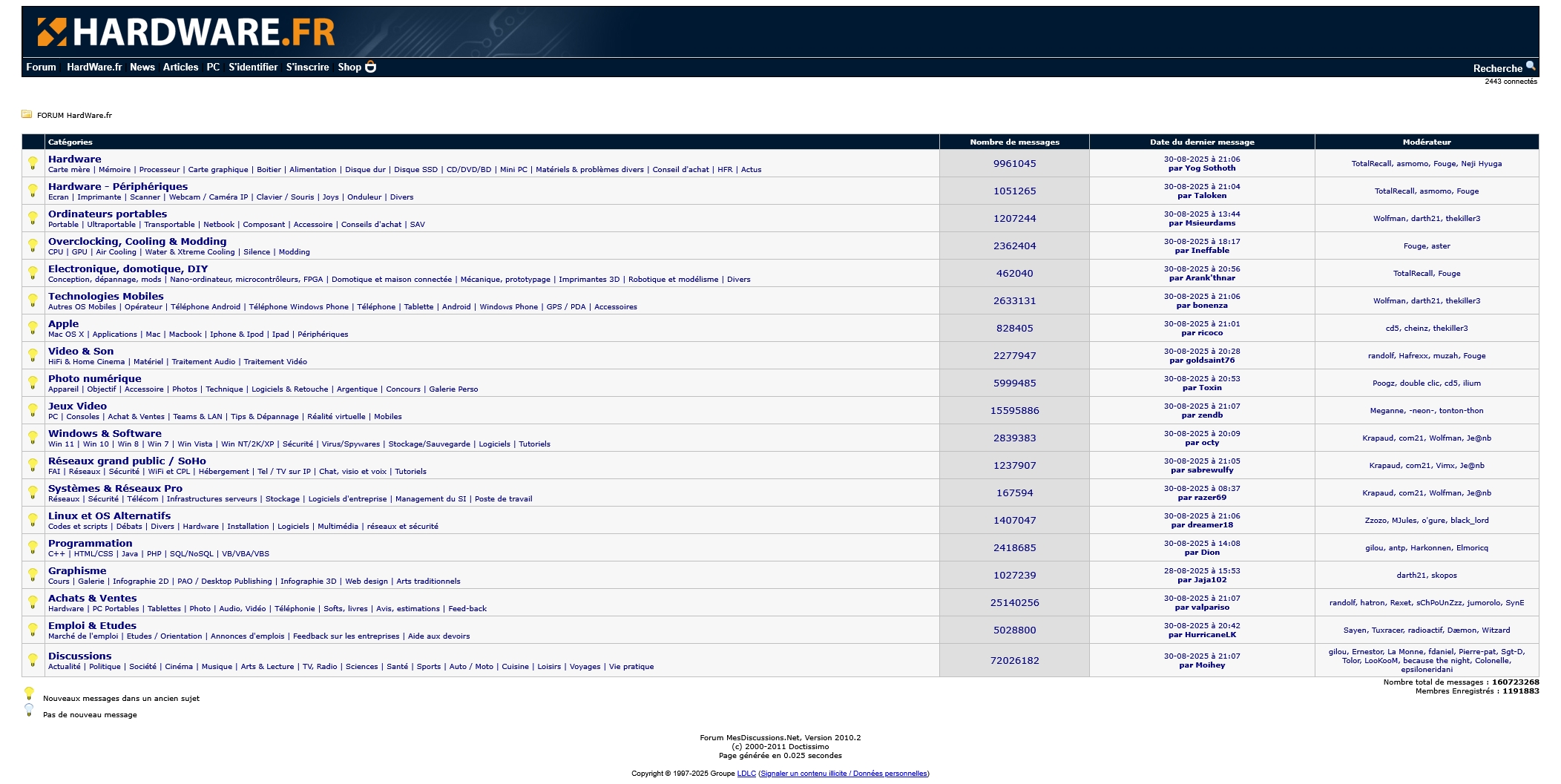Go to HardWare.fr in the navigation bar
This screenshot has height=784, width=1561.
(94, 67)
